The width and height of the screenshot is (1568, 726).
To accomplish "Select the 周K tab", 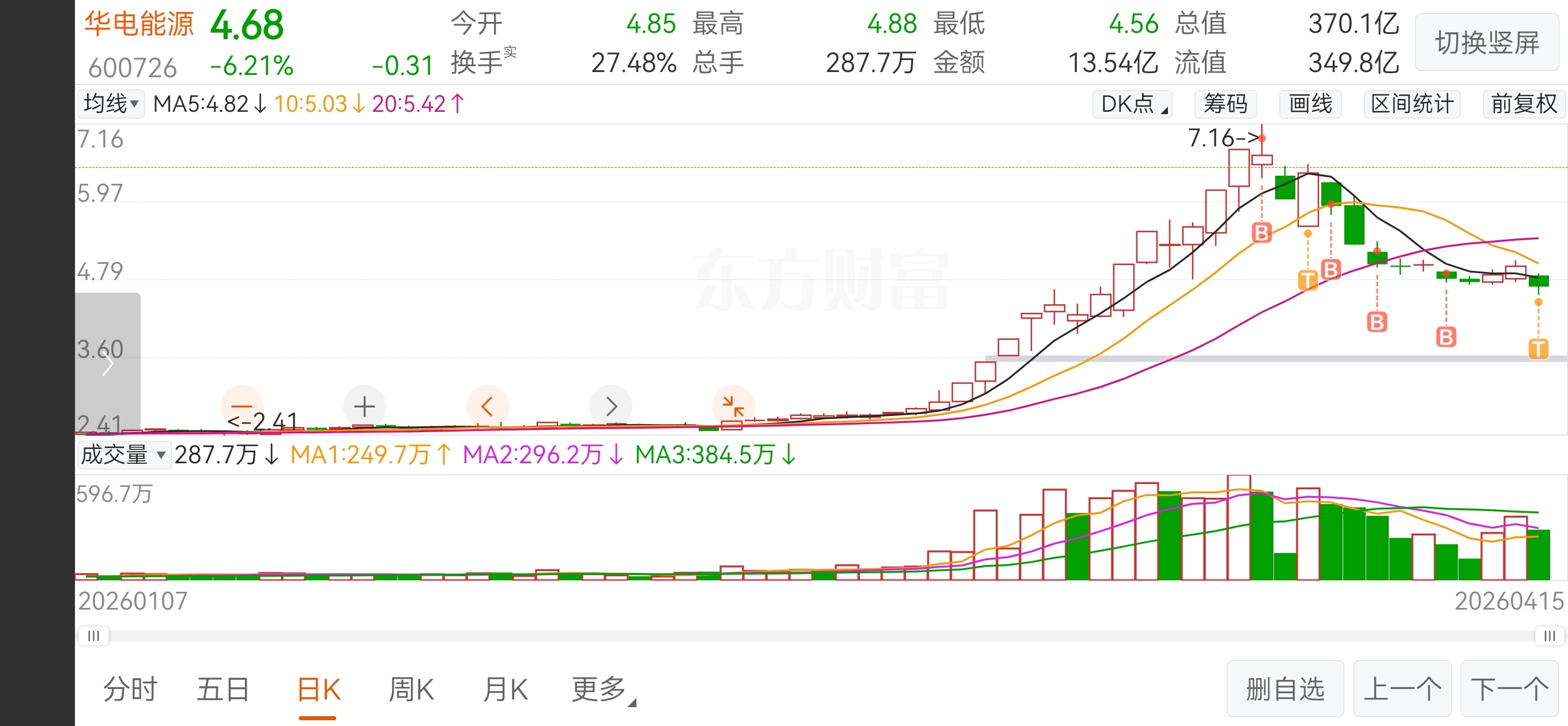I will 412,690.
